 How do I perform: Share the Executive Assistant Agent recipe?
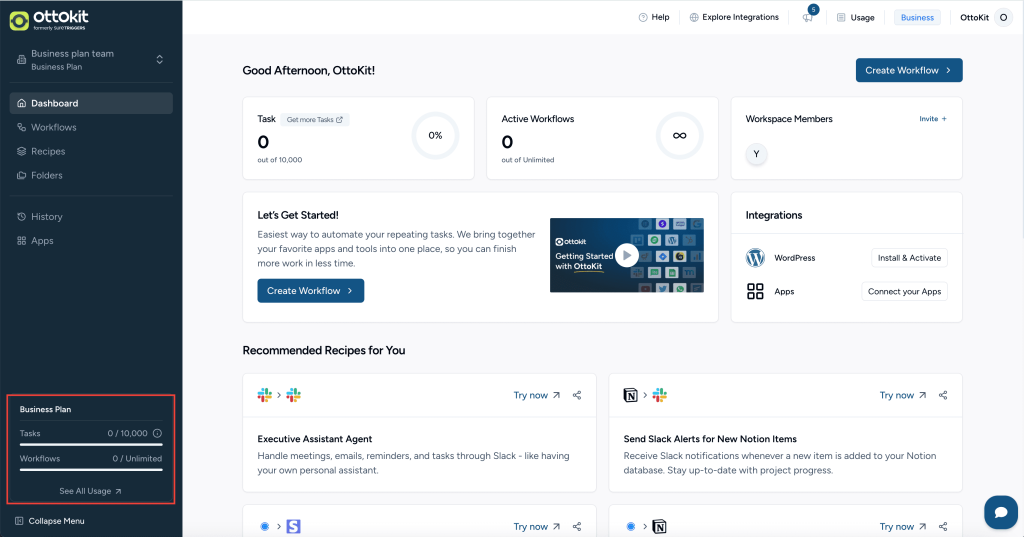coord(577,395)
